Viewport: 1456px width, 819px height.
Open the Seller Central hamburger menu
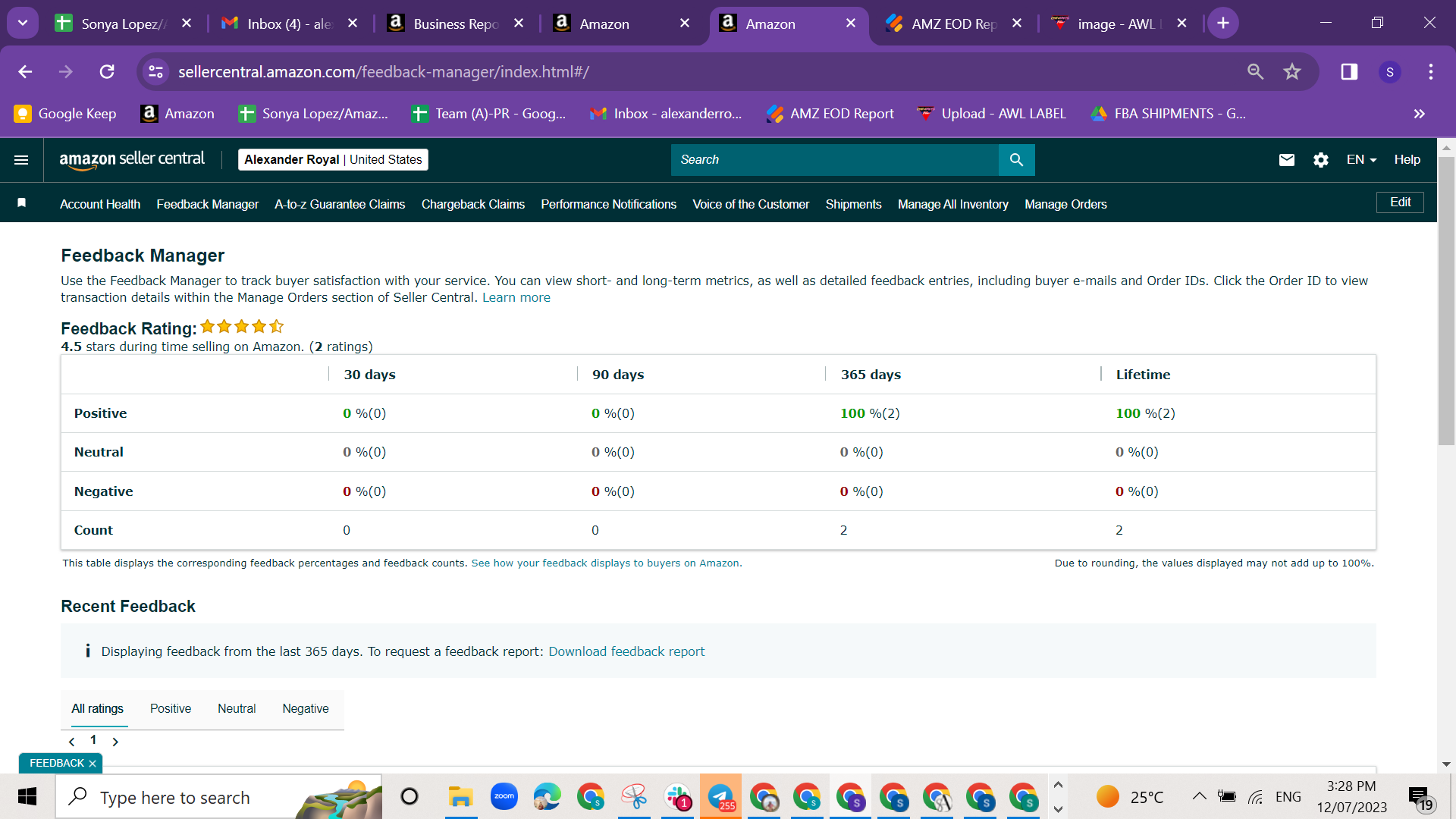click(21, 160)
